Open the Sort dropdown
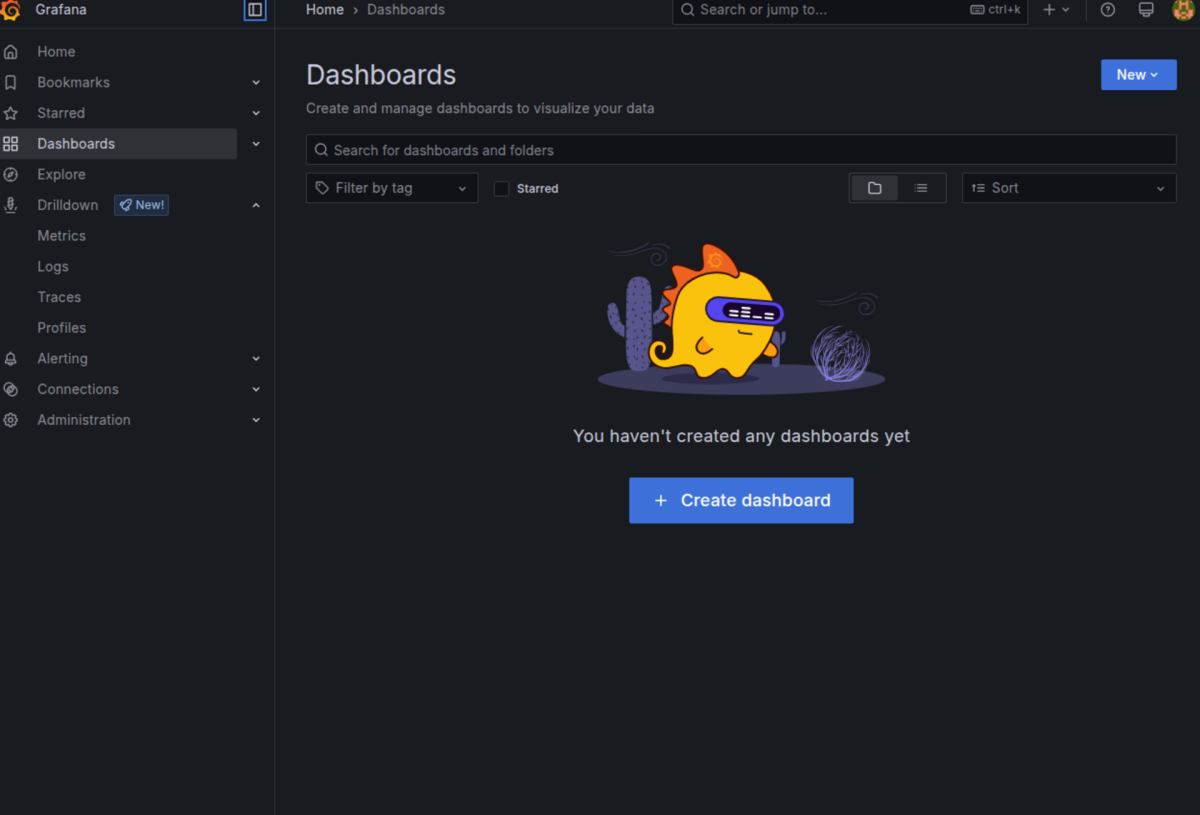This screenshot has width=1200, height=815. [1068, 188]
